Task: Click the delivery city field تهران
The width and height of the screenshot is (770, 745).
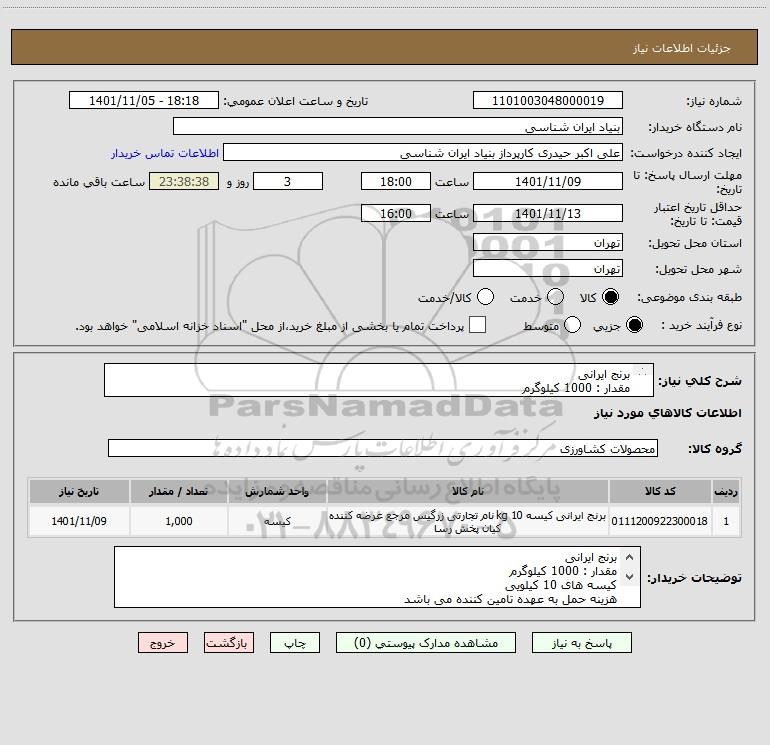Action: [x=548, y=268]
